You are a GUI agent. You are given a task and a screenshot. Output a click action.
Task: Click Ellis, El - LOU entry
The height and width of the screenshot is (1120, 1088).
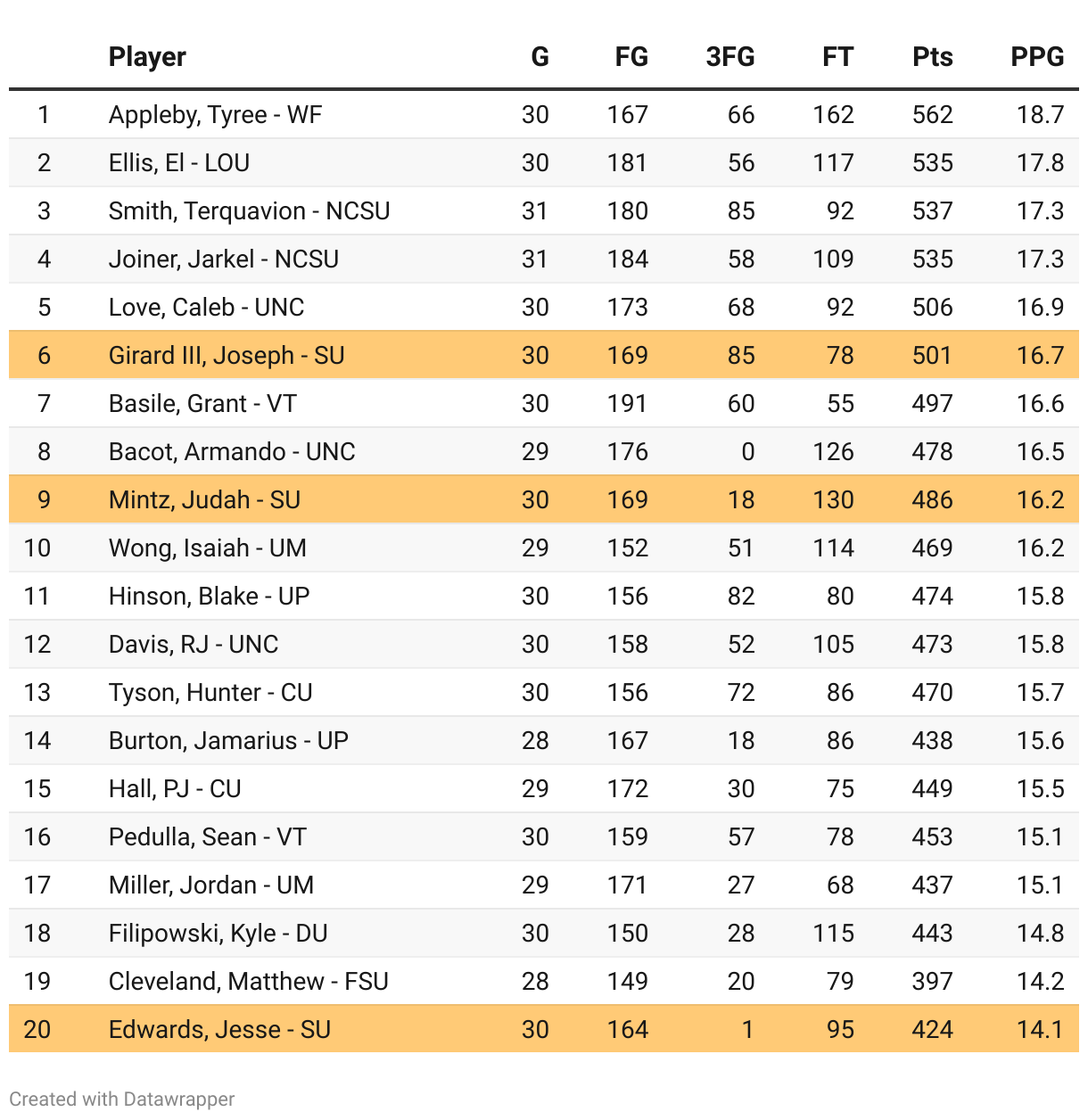(x=179, y=163)
